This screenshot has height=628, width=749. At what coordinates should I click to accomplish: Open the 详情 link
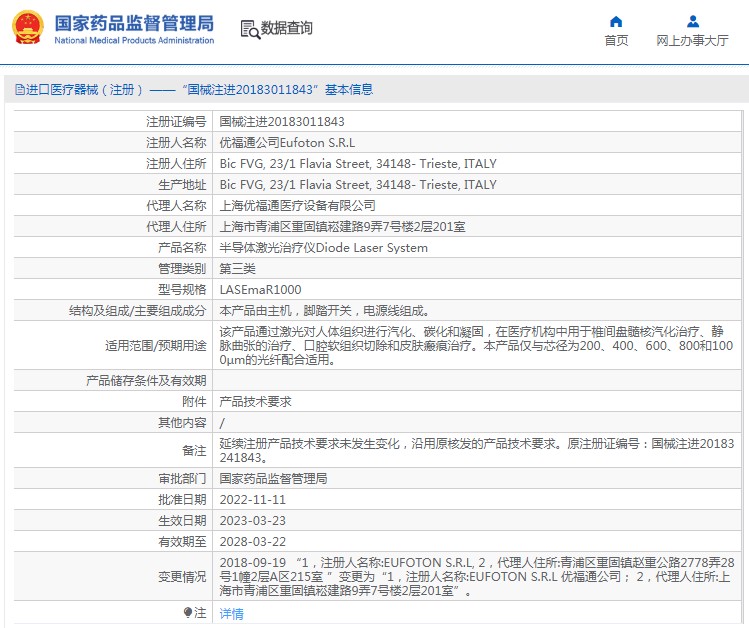click(x=231, y=613)
